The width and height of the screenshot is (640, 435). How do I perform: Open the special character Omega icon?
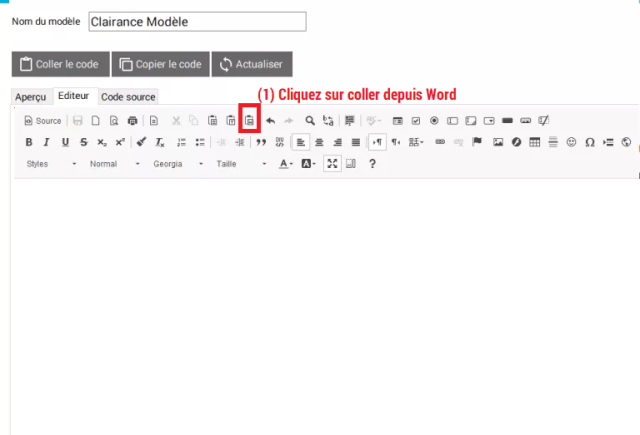[590, 142]
